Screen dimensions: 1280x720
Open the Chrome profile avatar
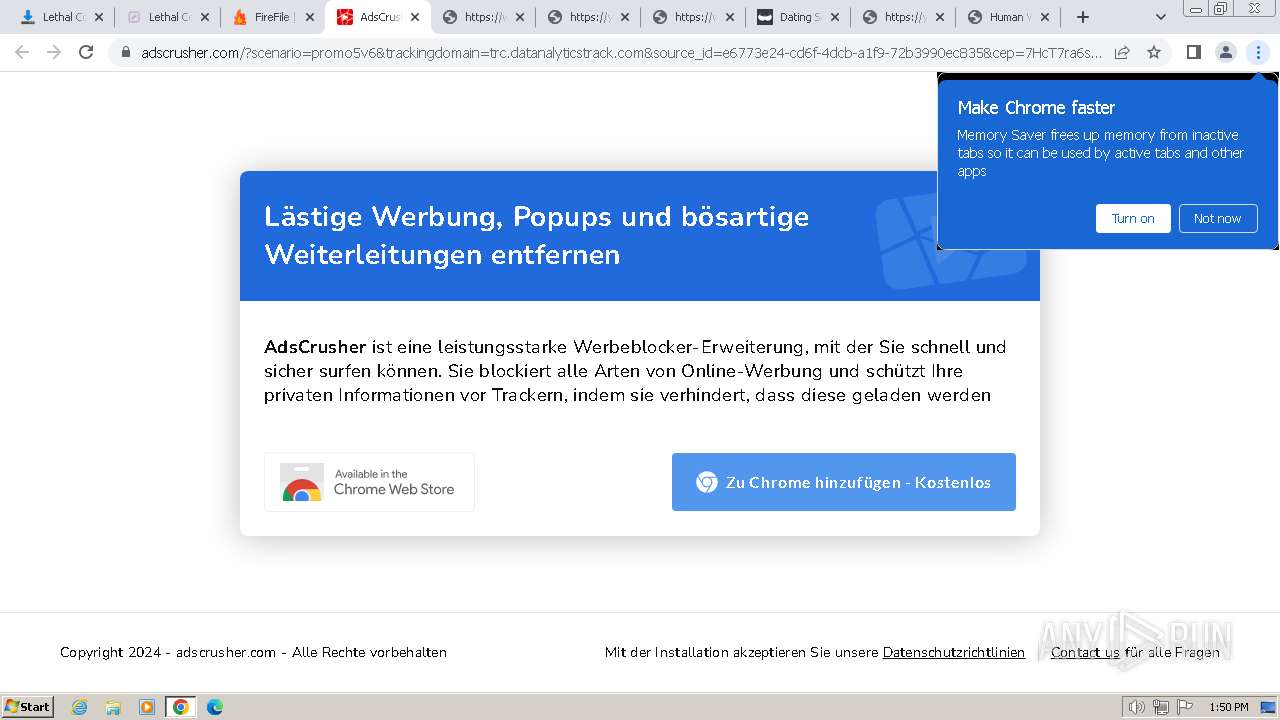point(1225,52)
